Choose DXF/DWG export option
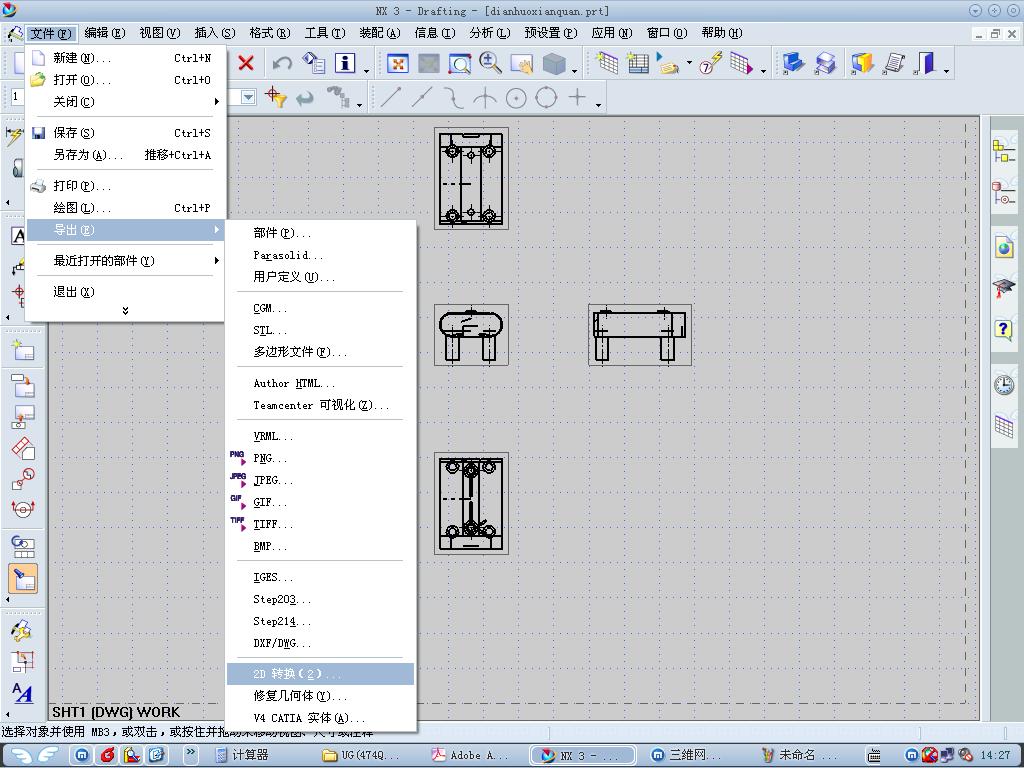Viewport: 1024px width, 768px height. click(x=321, y=643)
